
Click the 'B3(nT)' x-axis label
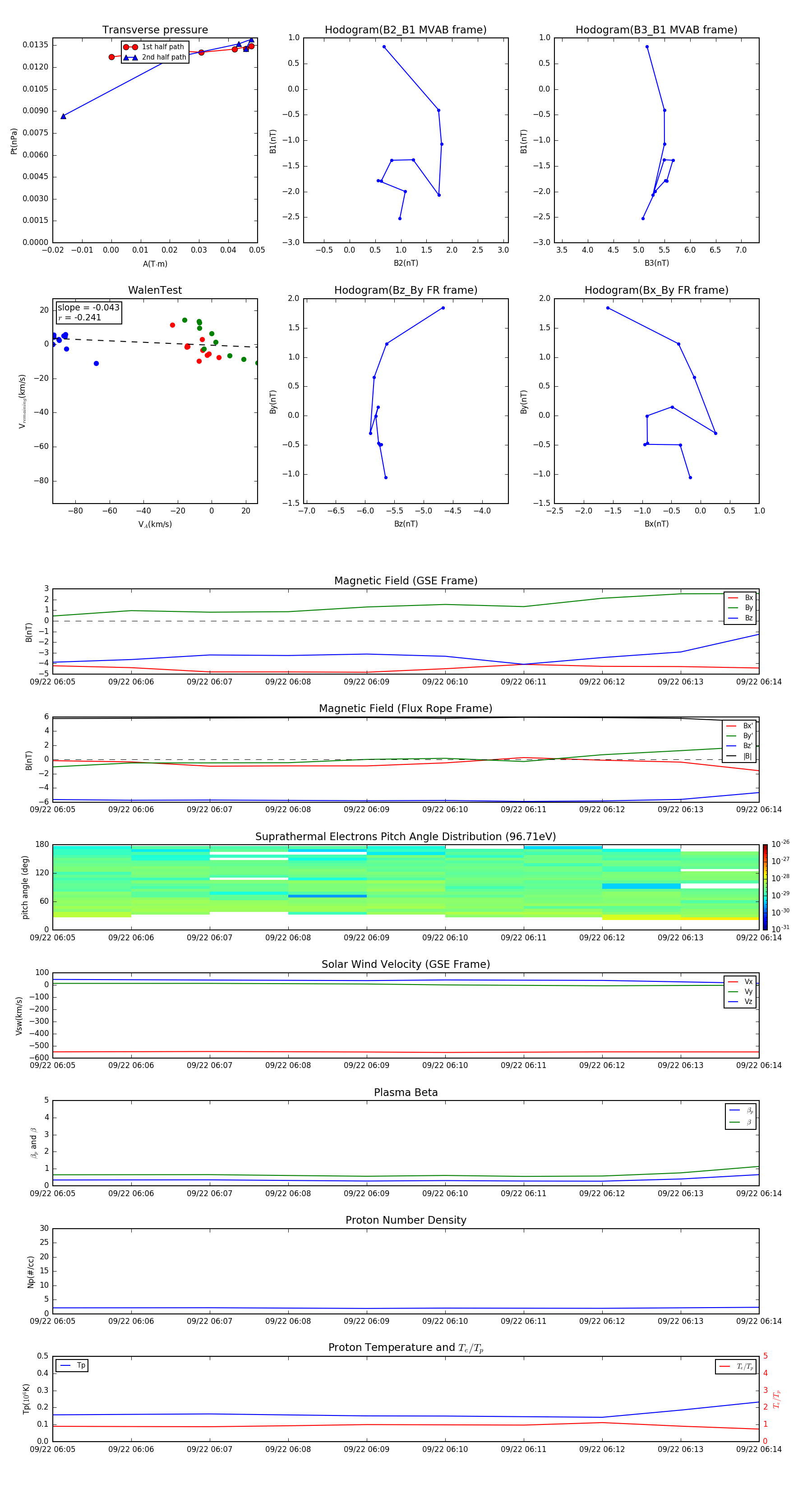[656, 263]
